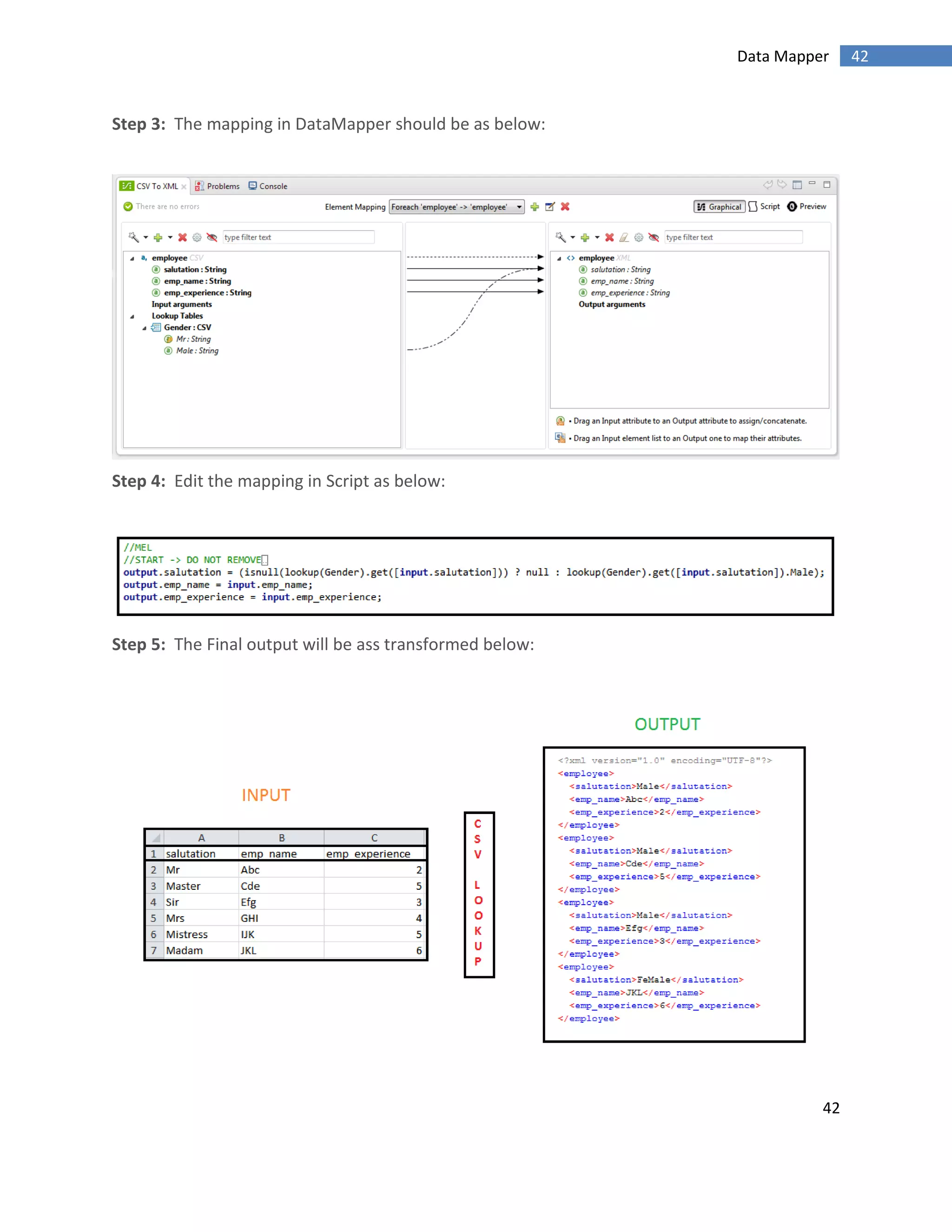952x1232 pixels.
Task: Click the output pane magic wand icon
Action: [x=560, y=238]
